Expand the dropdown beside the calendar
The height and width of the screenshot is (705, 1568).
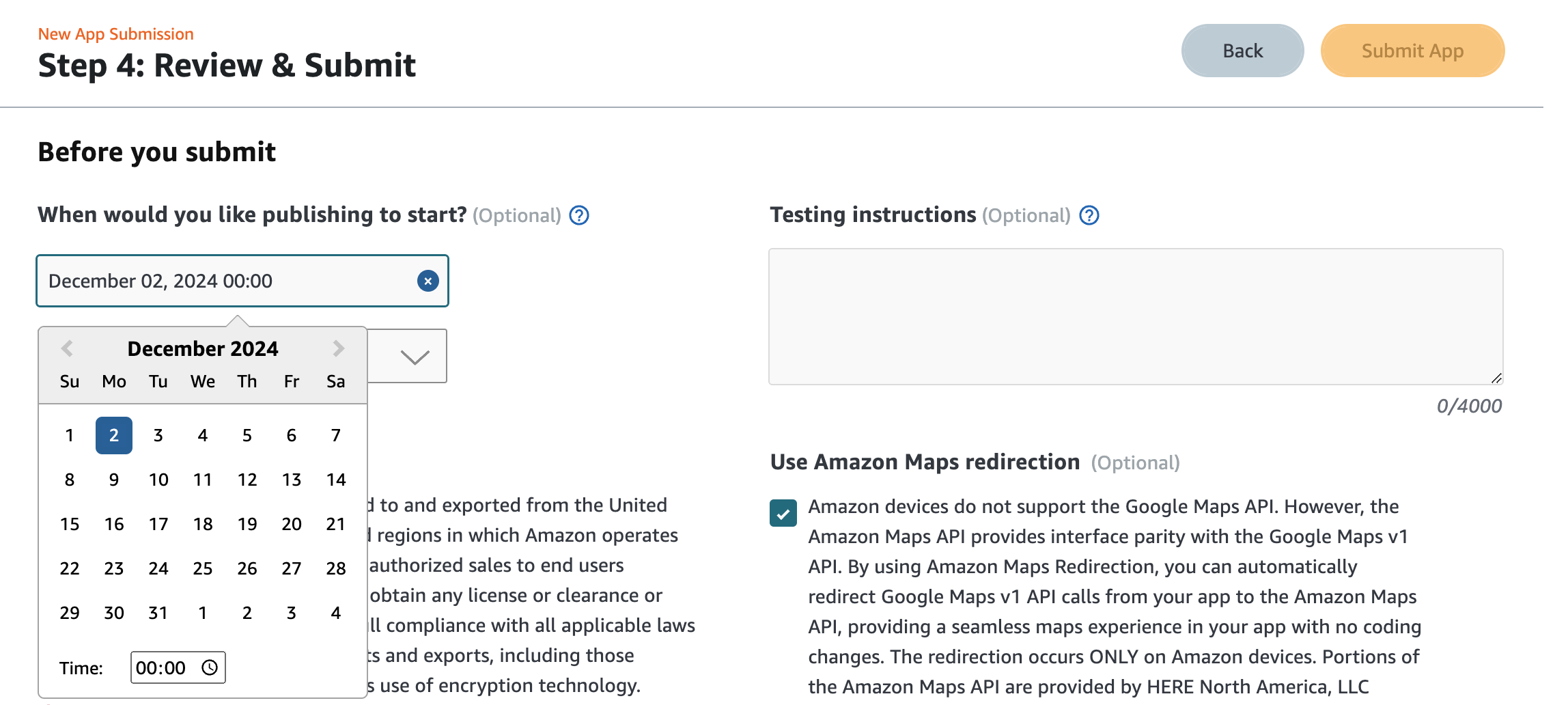click(x=415, y=357)
